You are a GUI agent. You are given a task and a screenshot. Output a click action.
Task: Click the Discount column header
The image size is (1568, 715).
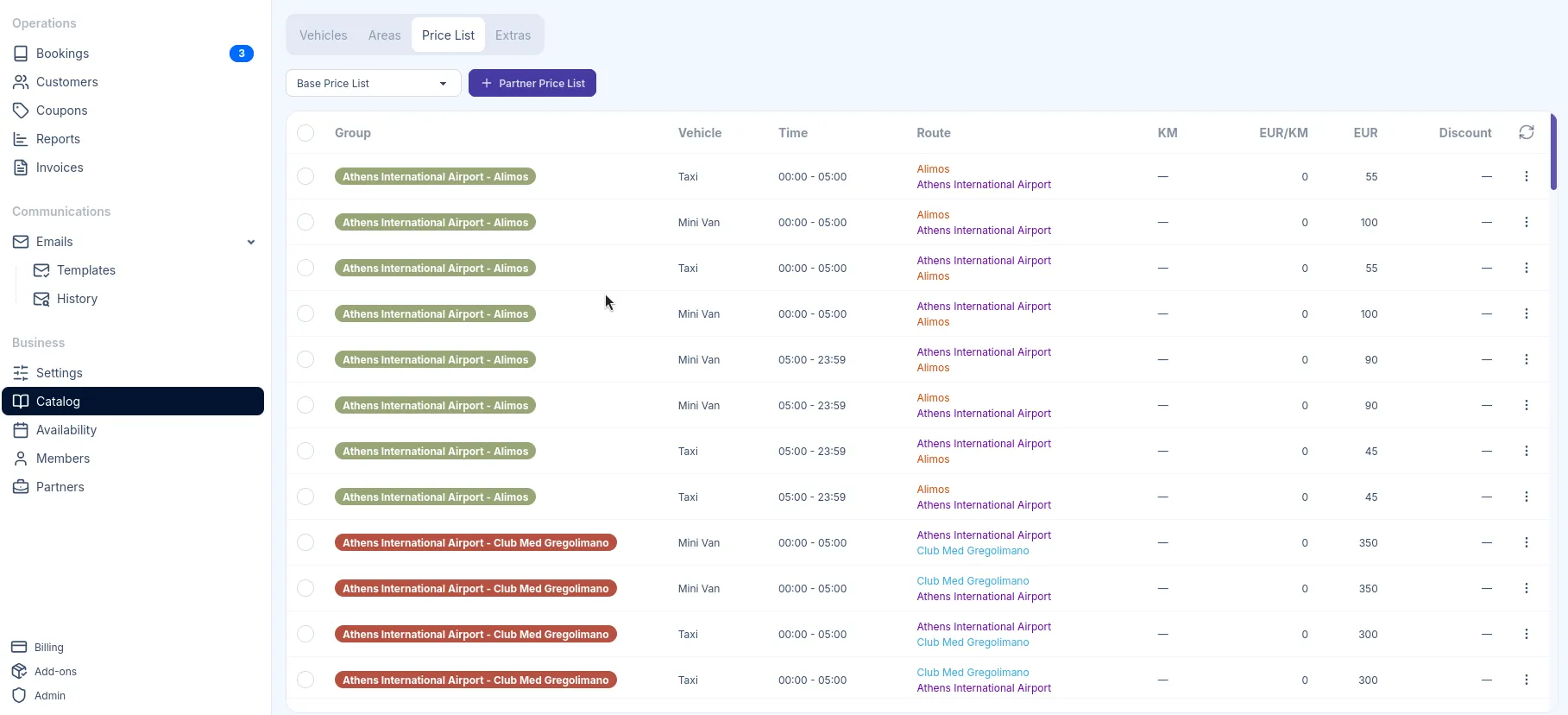coord(1465,133)
